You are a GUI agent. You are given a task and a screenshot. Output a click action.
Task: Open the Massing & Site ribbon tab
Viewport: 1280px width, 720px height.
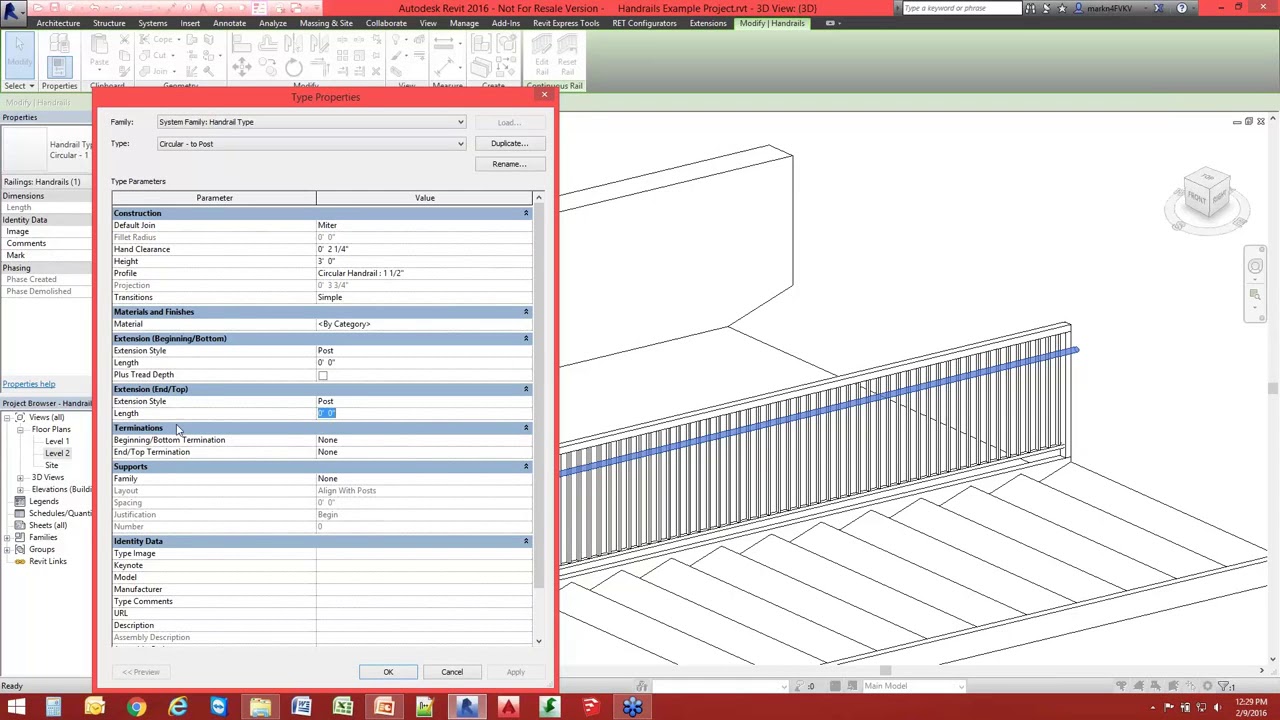[x=325, y=23]
